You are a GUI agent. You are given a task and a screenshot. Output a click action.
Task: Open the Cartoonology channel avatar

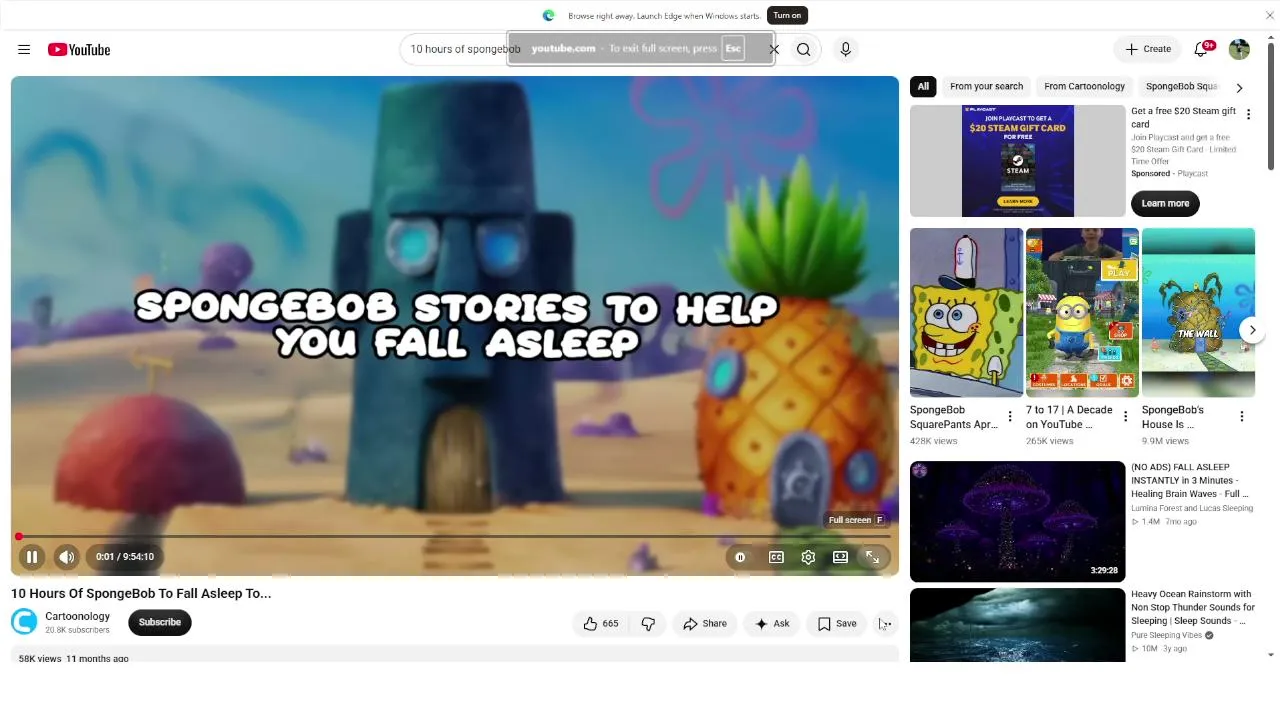coord(24,622)
